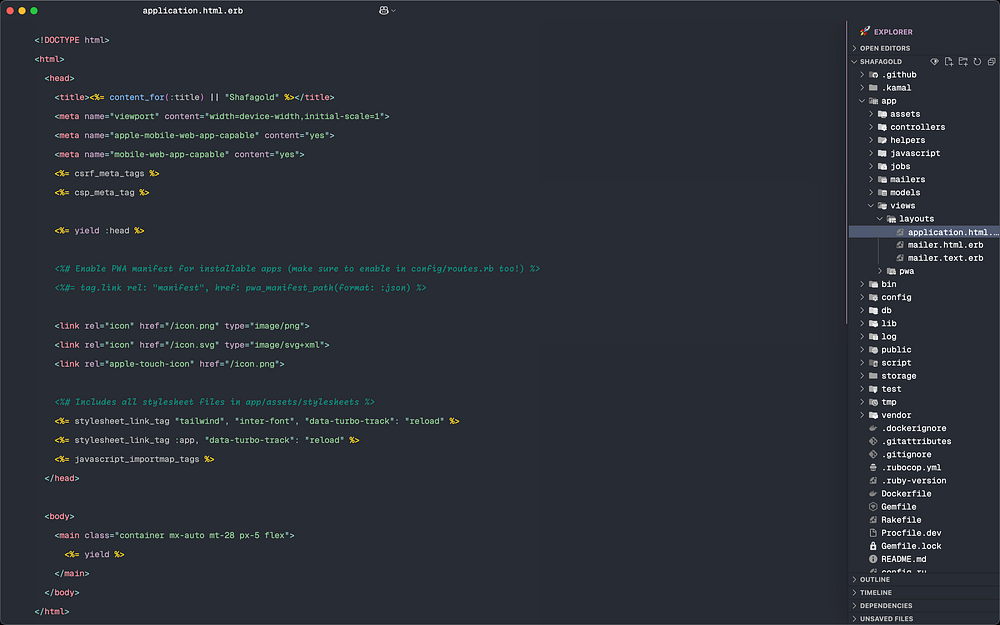Click the Explorer rocket icon
Screen dimensions: 1000x625
tap(865, 31)
